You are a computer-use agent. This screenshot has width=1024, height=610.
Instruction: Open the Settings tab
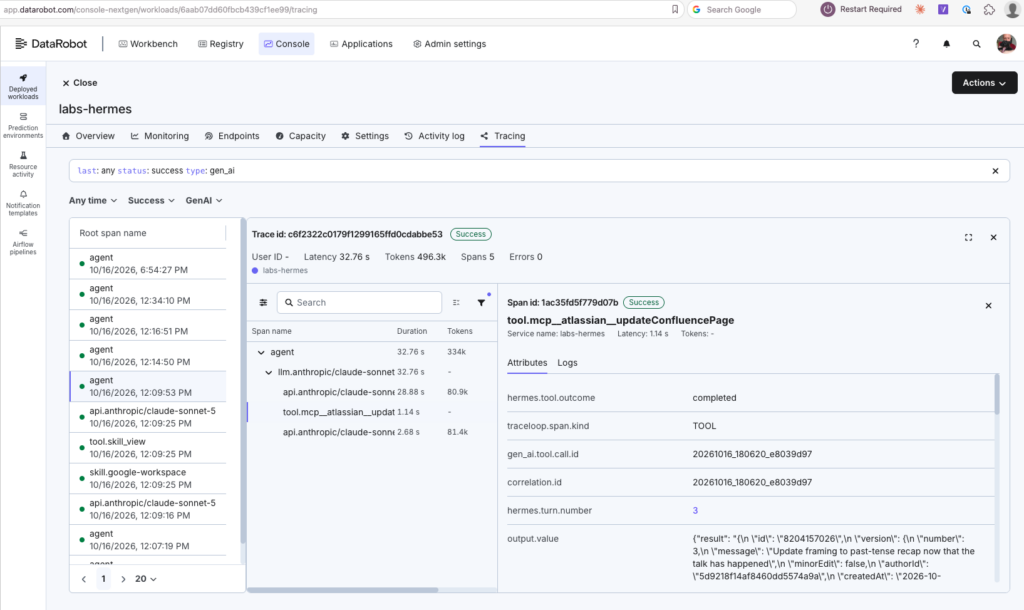365,136
